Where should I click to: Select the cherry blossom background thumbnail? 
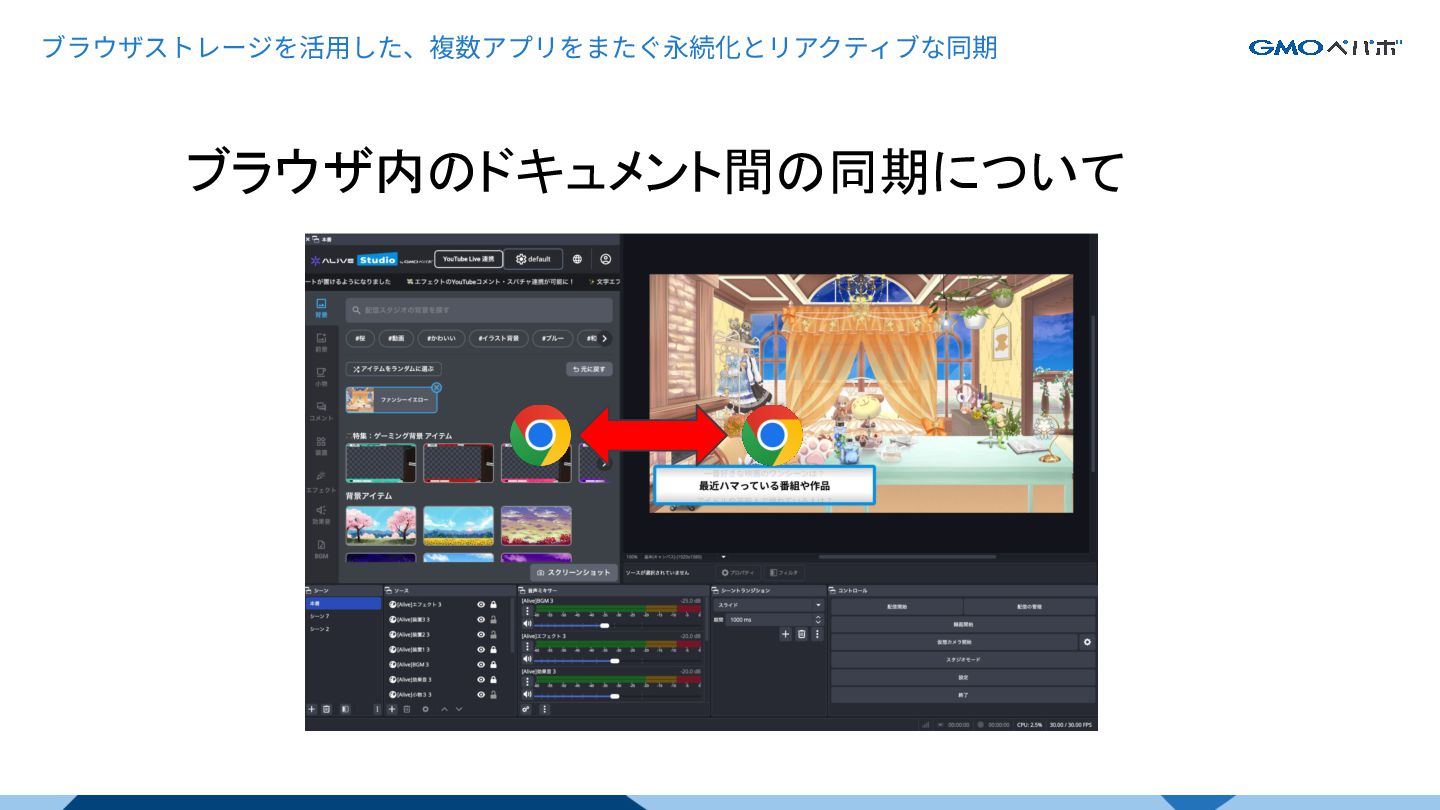pos(381,525)
